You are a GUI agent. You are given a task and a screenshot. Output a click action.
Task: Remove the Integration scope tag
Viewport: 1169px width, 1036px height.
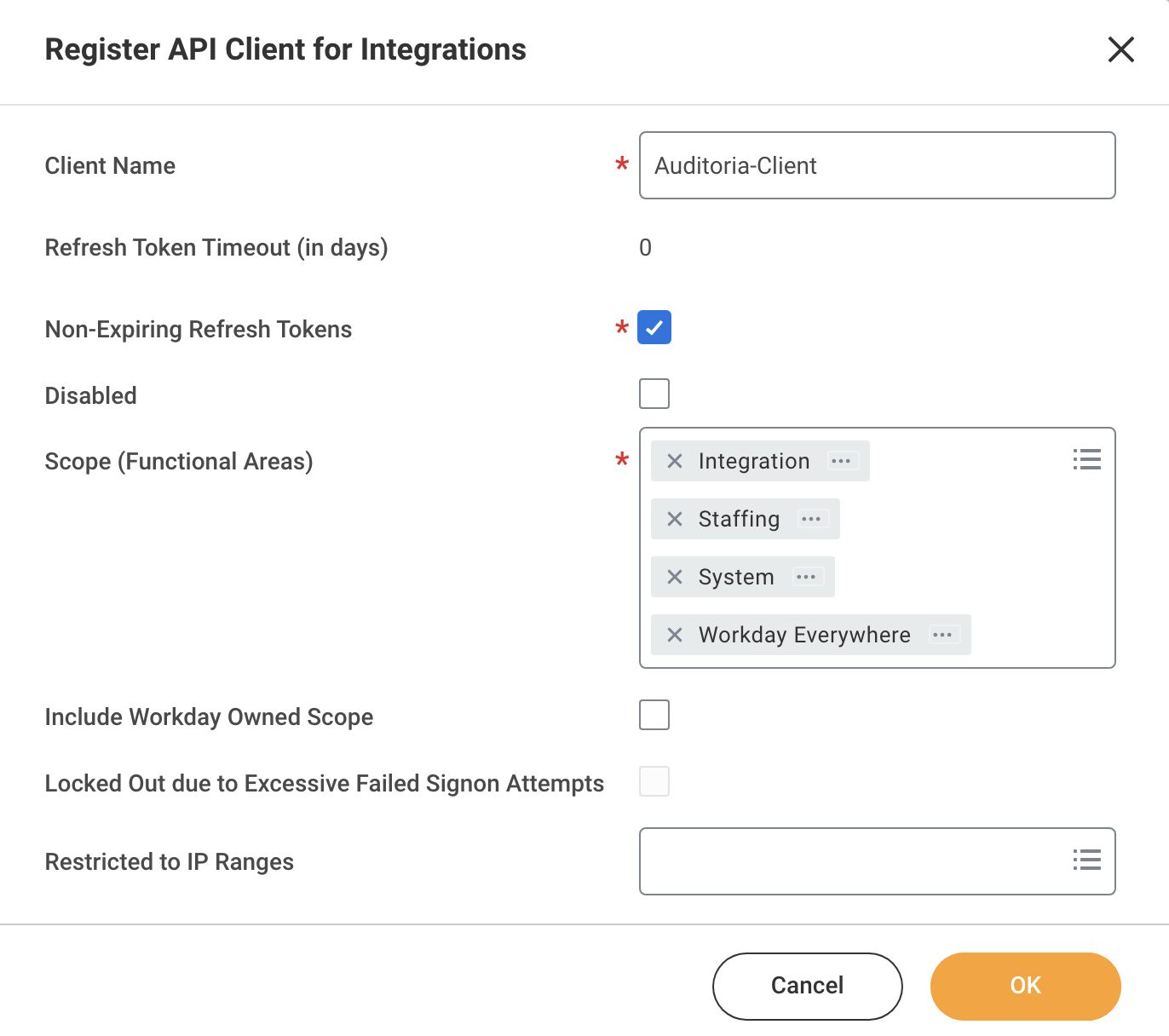pos(674,461)
